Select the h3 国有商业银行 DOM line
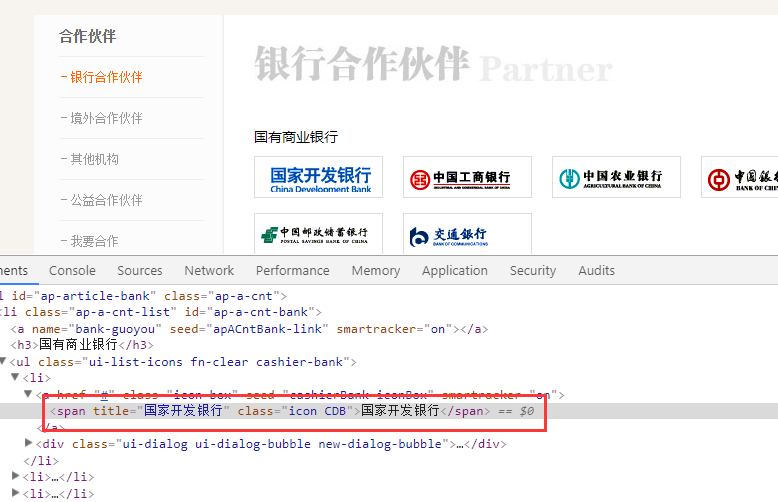The image size is (778, 502). (82, 345)
